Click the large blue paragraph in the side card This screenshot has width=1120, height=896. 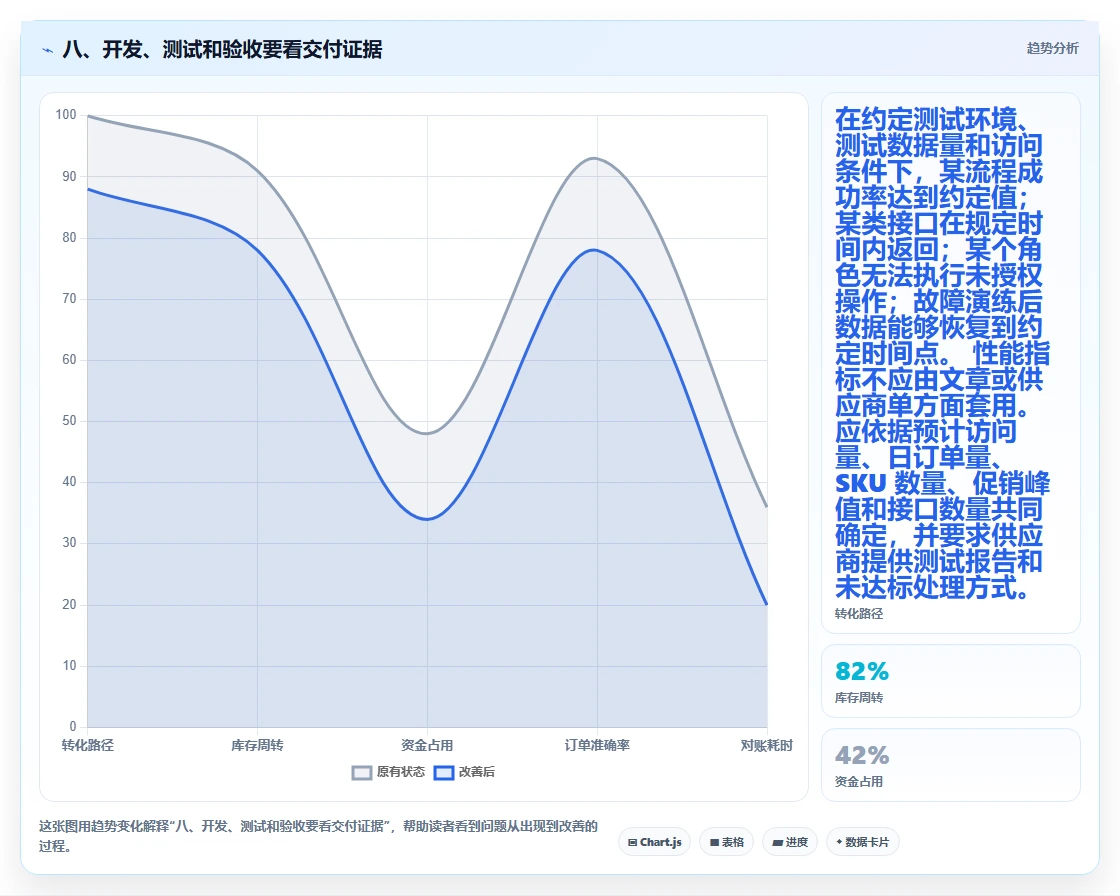(942, 353)
